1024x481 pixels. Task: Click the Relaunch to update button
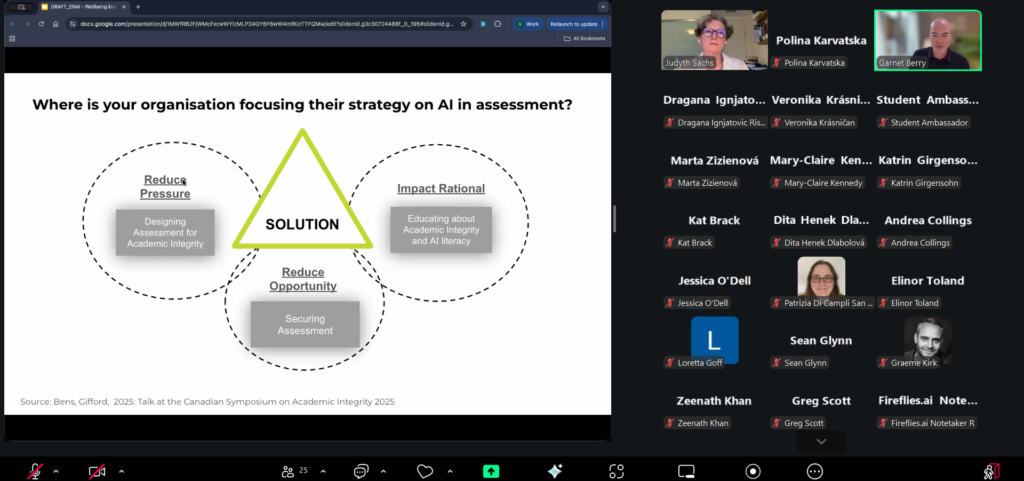click(x=573, y=23)
